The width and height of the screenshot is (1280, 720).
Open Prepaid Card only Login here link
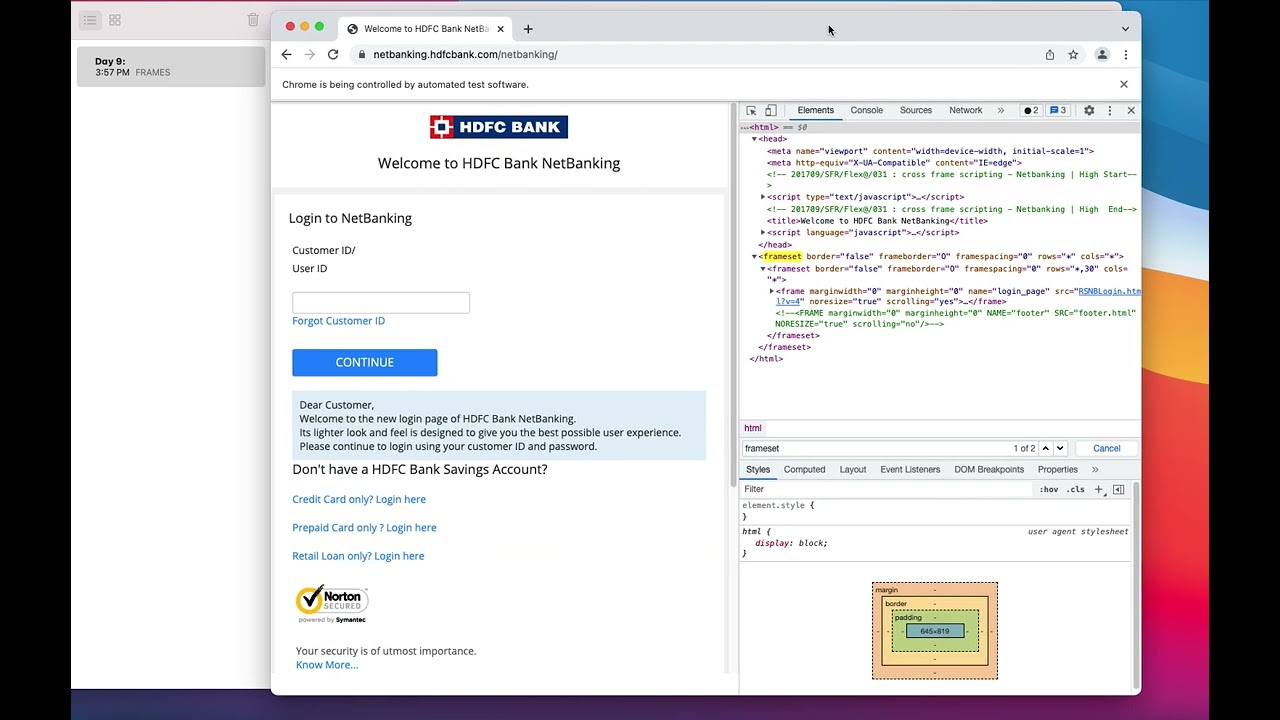point(364,527)
